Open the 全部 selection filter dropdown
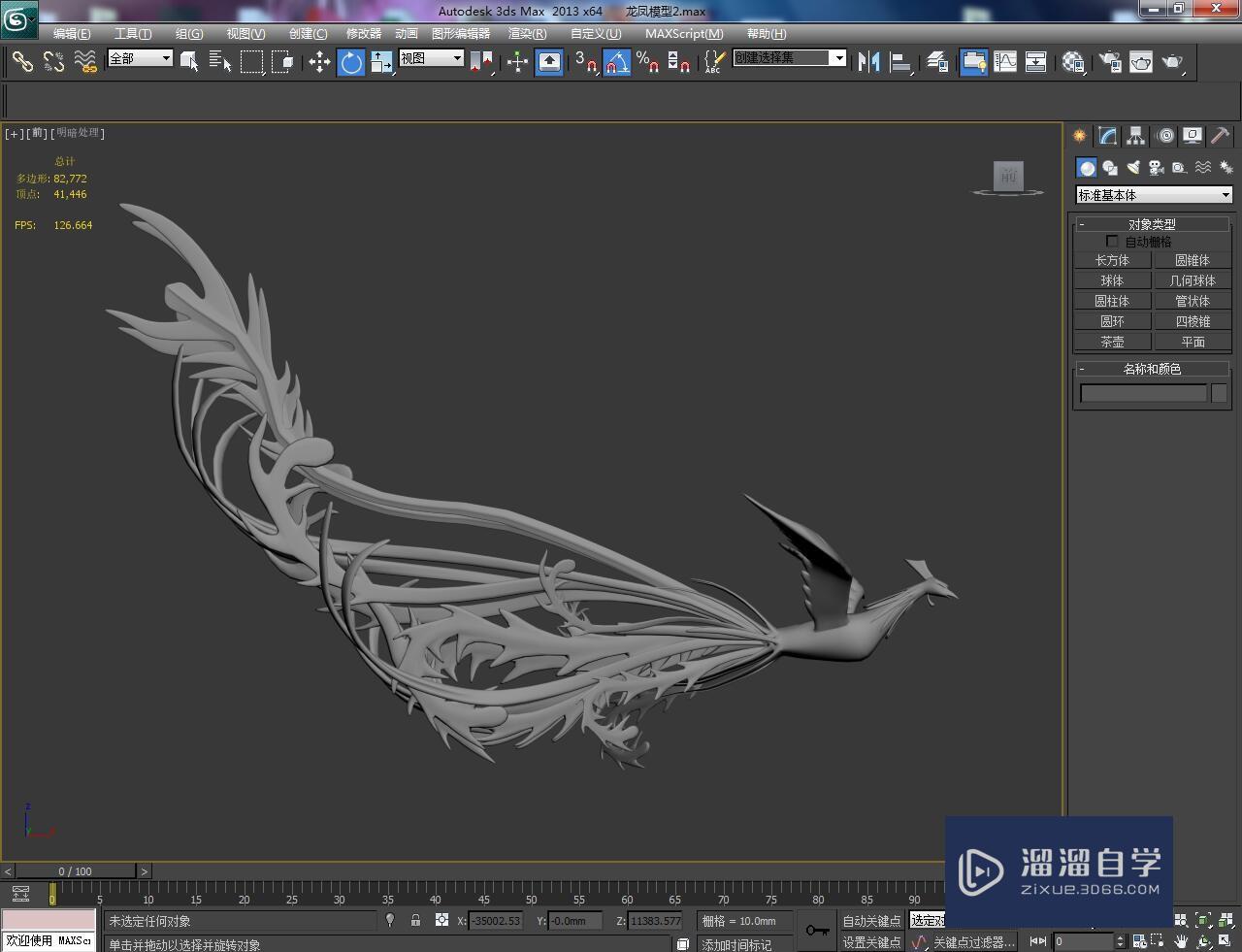 coord(140,58)
